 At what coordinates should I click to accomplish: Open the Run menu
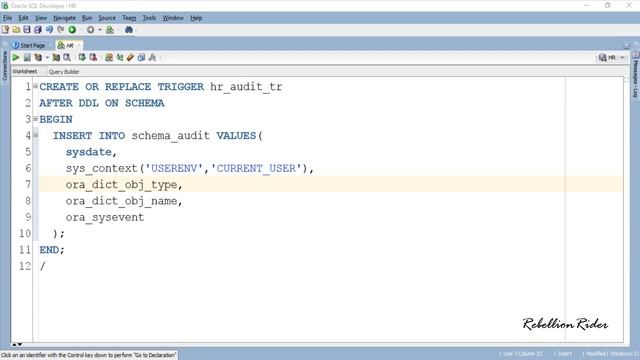87,18
